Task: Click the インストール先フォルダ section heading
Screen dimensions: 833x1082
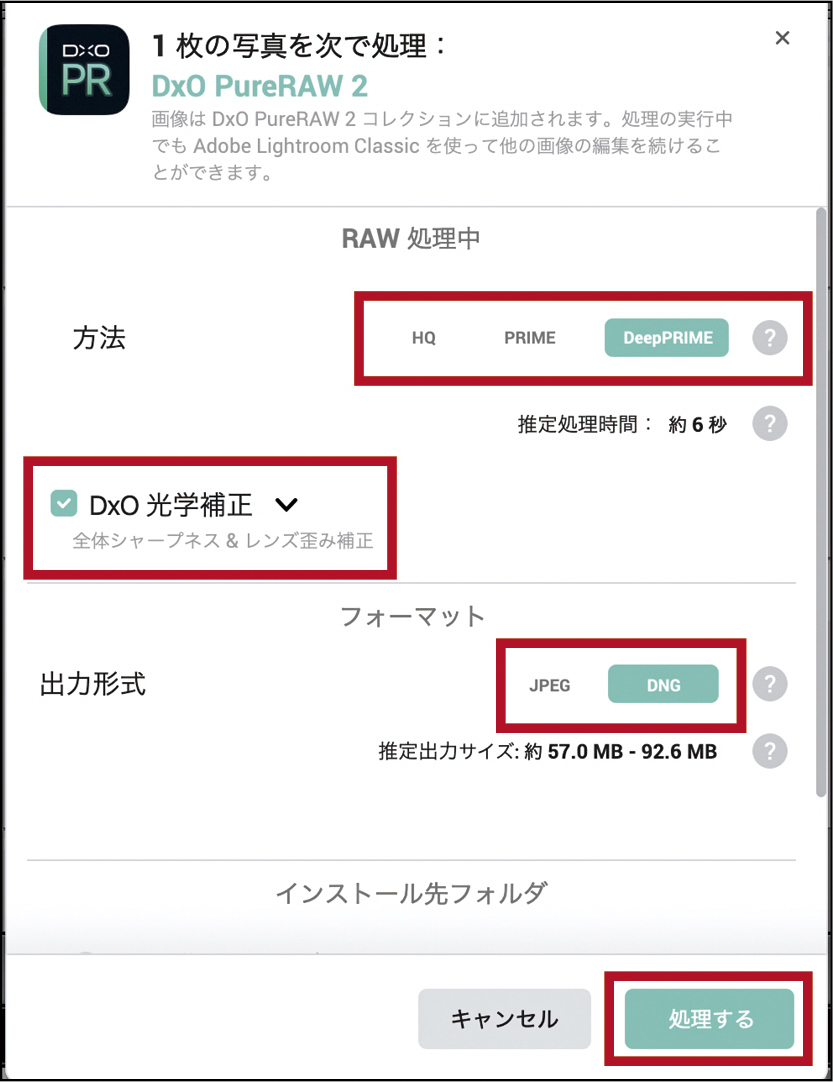Action: [x=411, y=893]
